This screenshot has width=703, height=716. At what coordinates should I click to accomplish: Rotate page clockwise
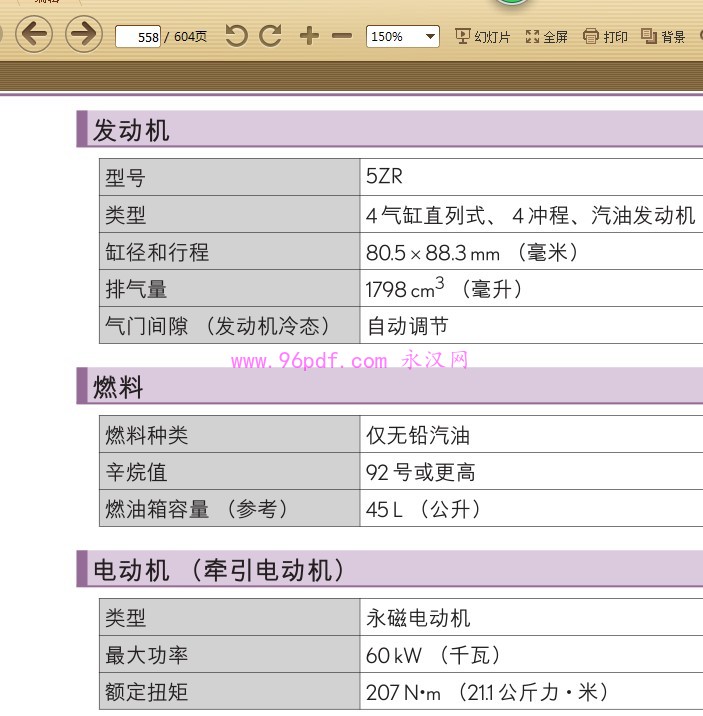pos(270,36)
